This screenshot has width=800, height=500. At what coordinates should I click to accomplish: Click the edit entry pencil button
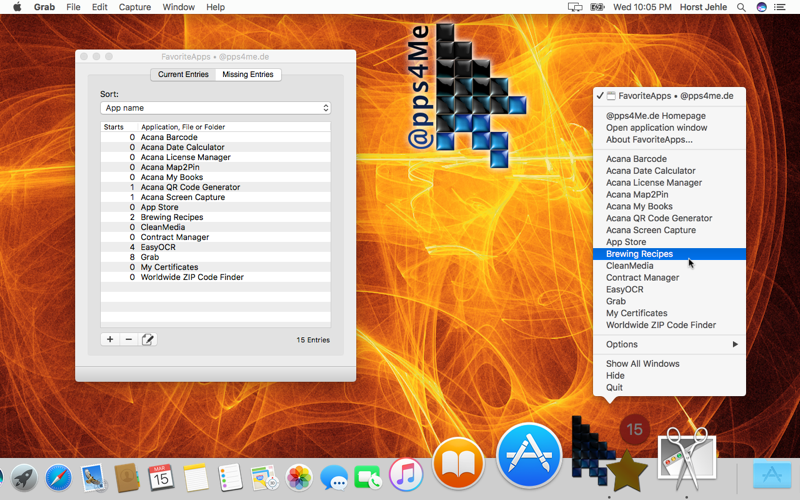coord(147,339)
